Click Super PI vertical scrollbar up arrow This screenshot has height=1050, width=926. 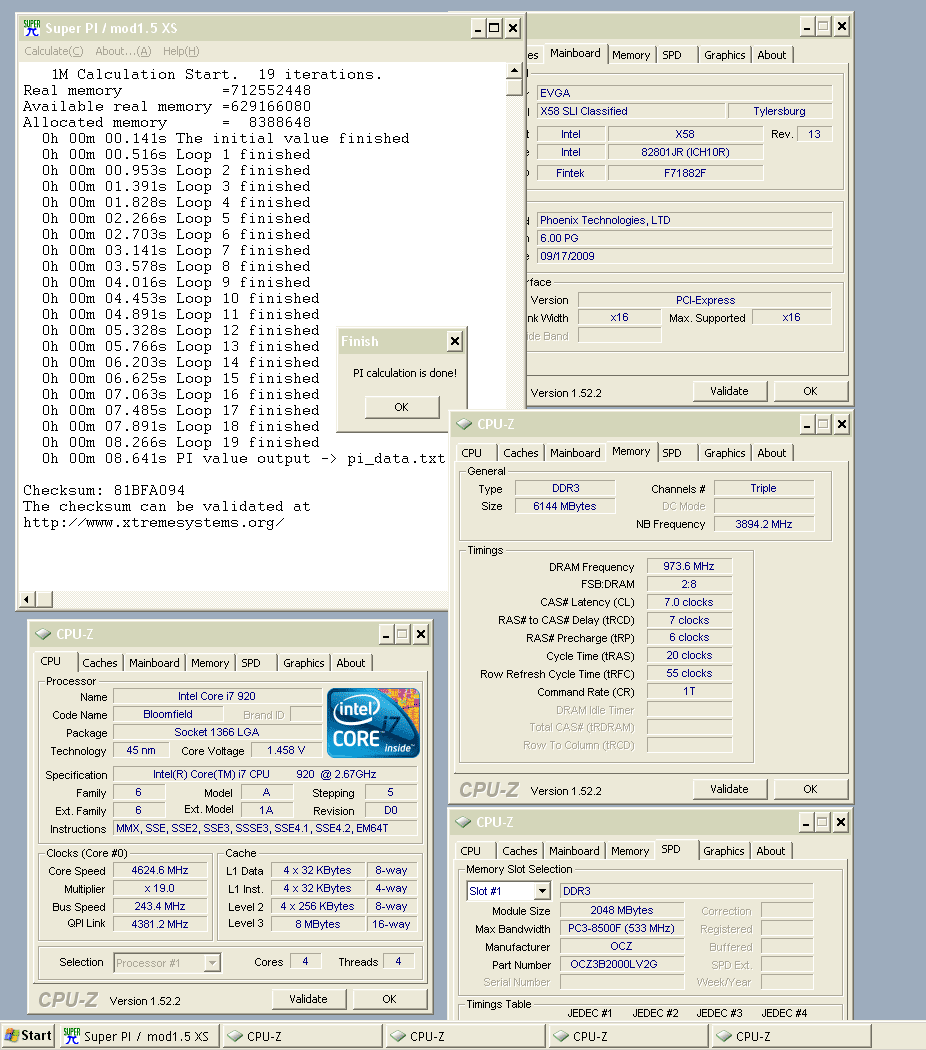[x=514, y=70]
